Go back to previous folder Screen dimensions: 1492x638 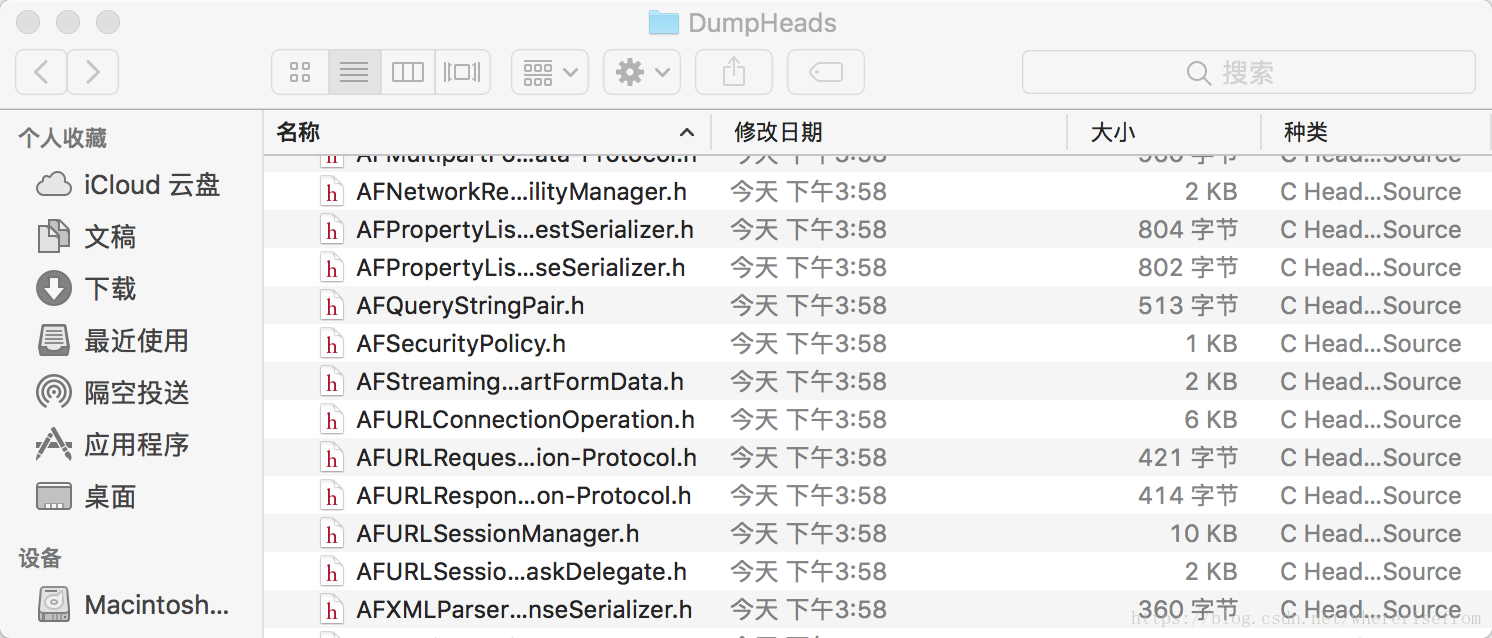point(41,72)
